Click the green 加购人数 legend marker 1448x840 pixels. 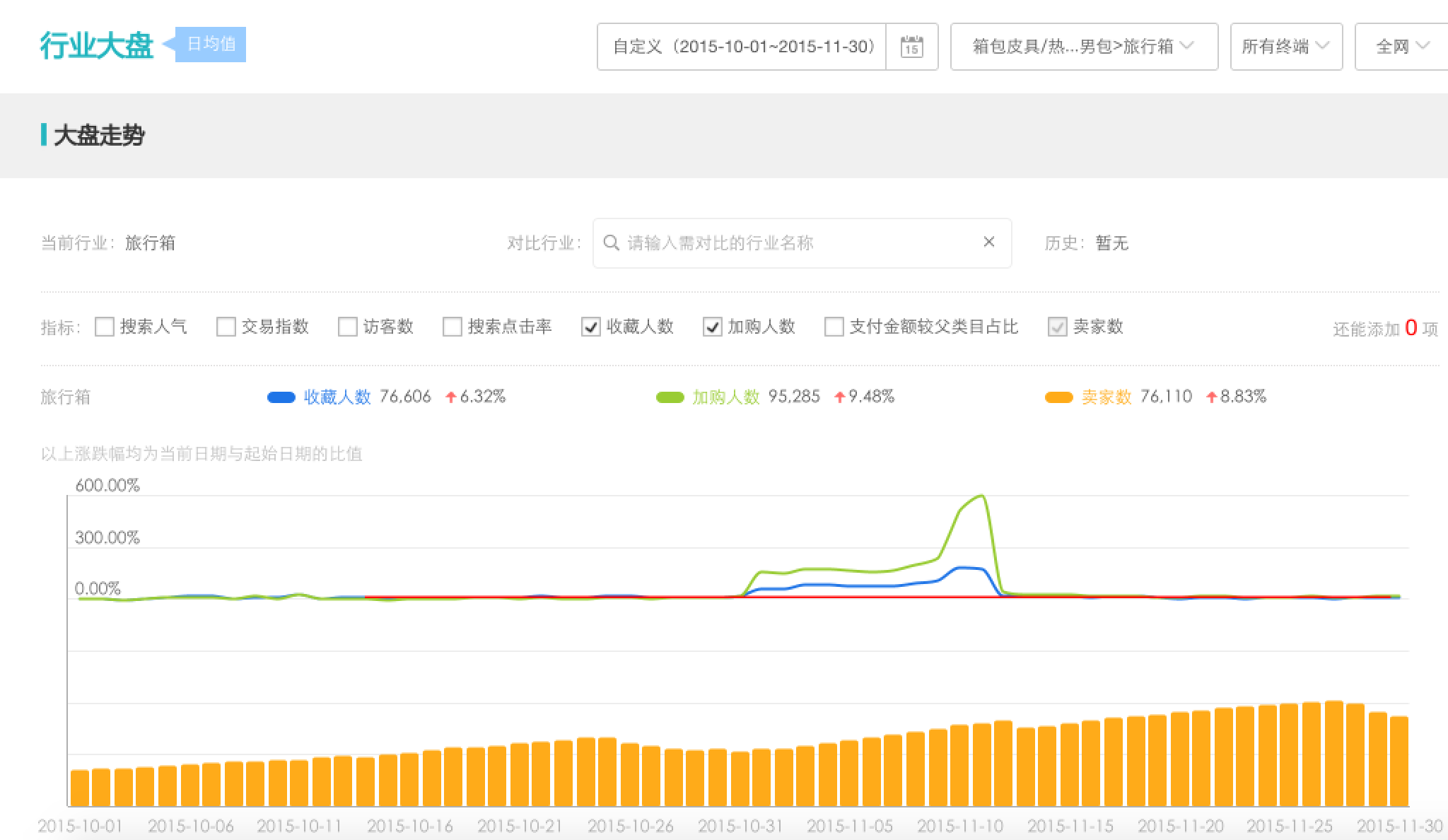pos(670,397)
